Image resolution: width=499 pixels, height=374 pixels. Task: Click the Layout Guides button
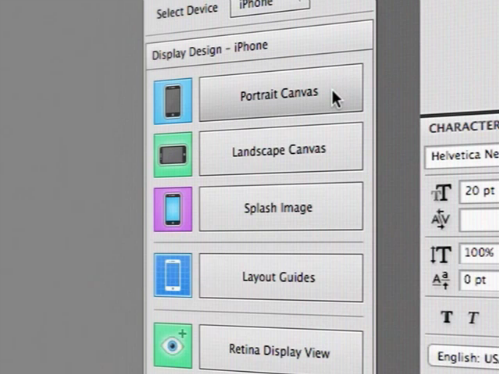coord(281,277)
